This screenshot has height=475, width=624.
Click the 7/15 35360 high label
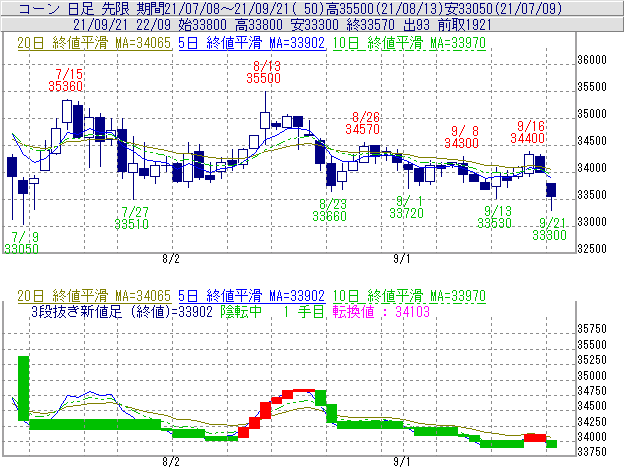coord(66,80)
